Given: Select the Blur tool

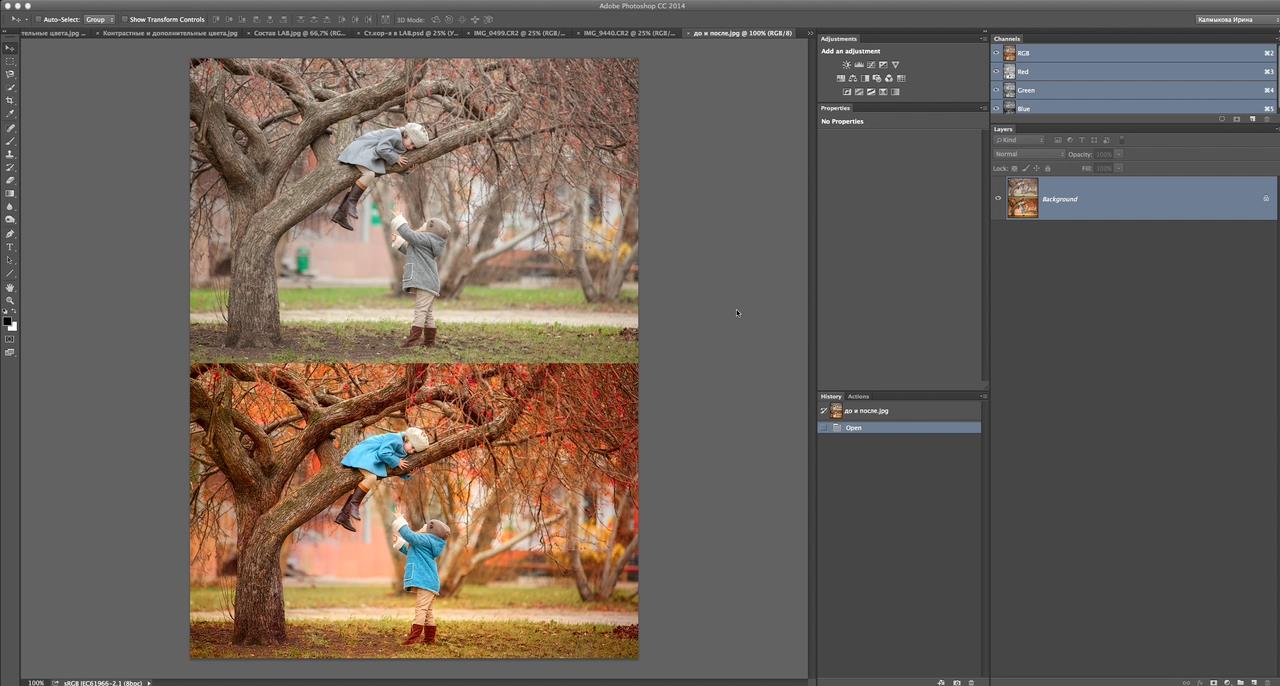Looking at the screenshot, I should point(10,207).
